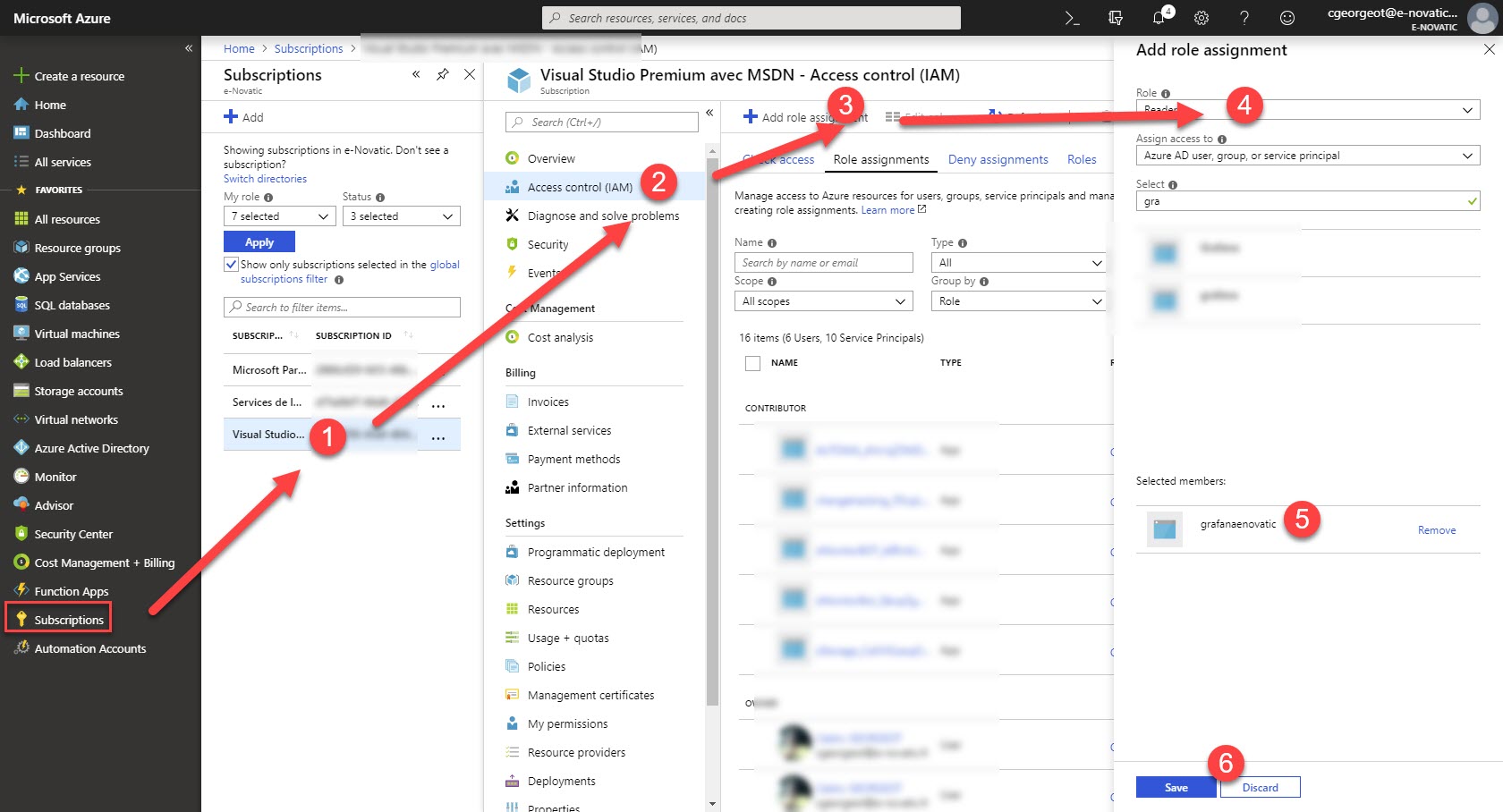The width and height of the screenshot is (1503, 812).
Task: Check the select-all checkbox beside NAME
Action: pyautogui.click(x=752, y=363)
